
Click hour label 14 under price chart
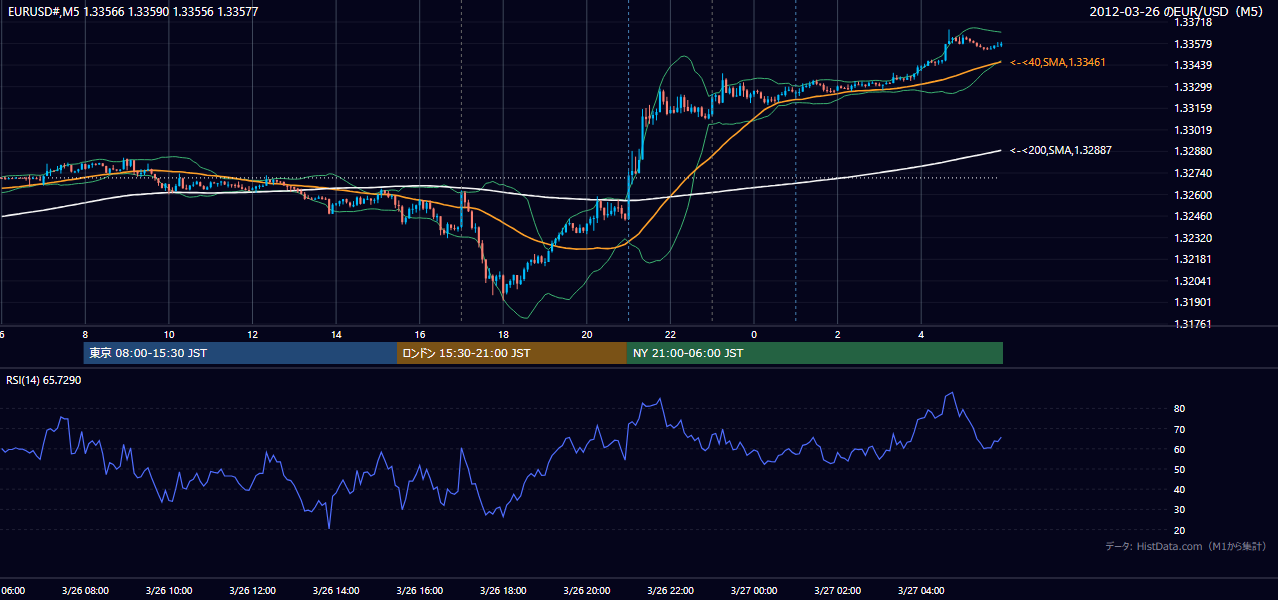pos(336,334)
